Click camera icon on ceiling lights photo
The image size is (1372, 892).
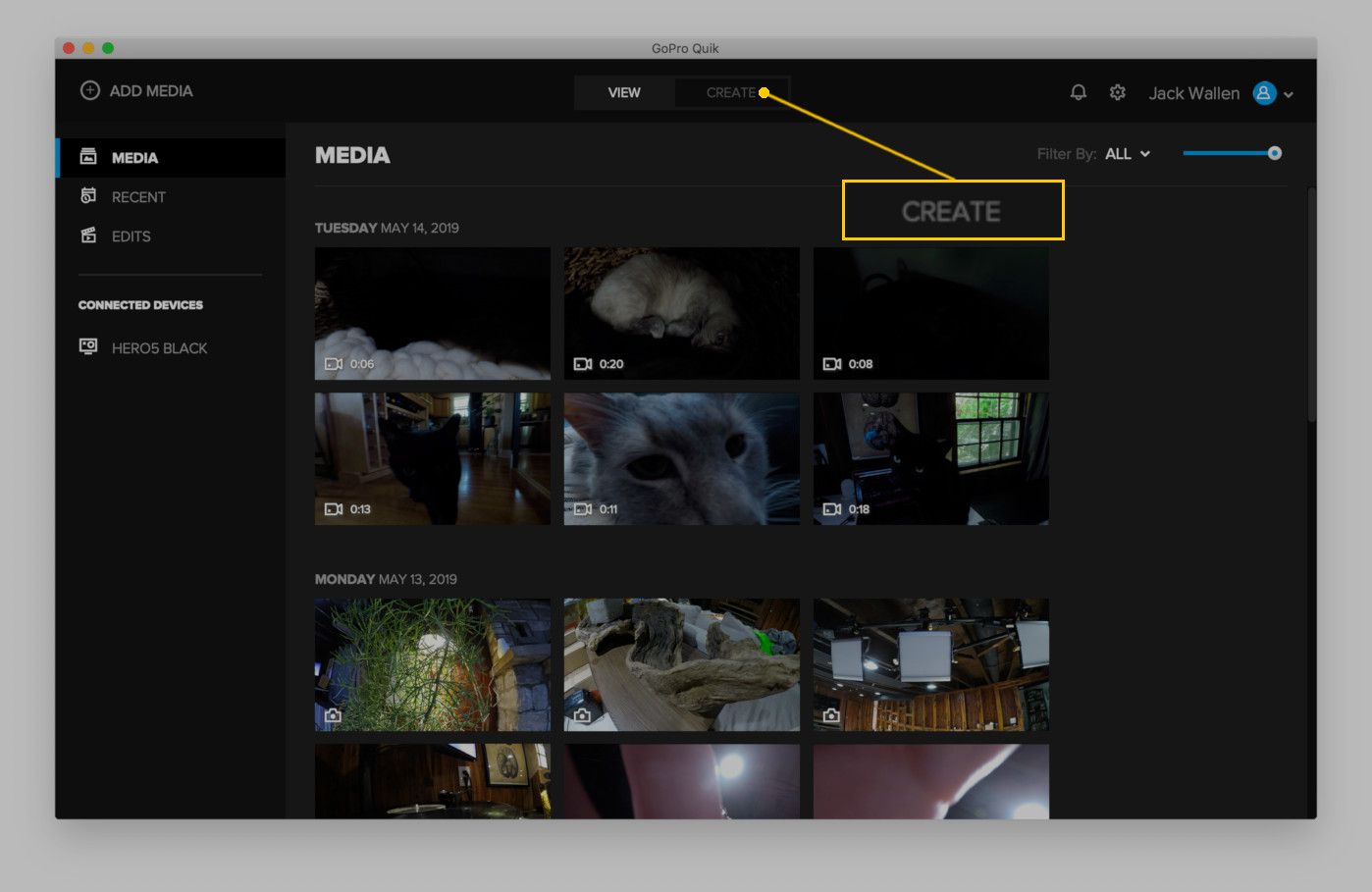[x=831, y=715]
